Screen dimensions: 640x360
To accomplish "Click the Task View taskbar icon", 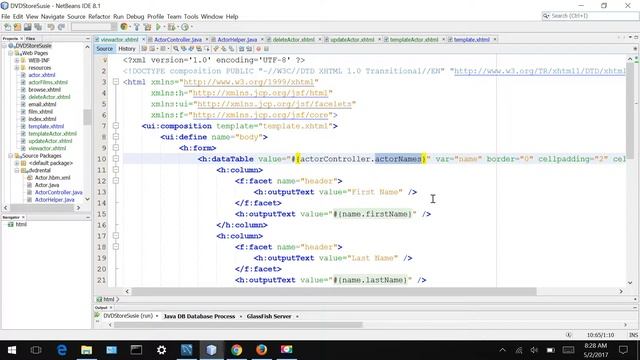I will click(x=36, y=350).
